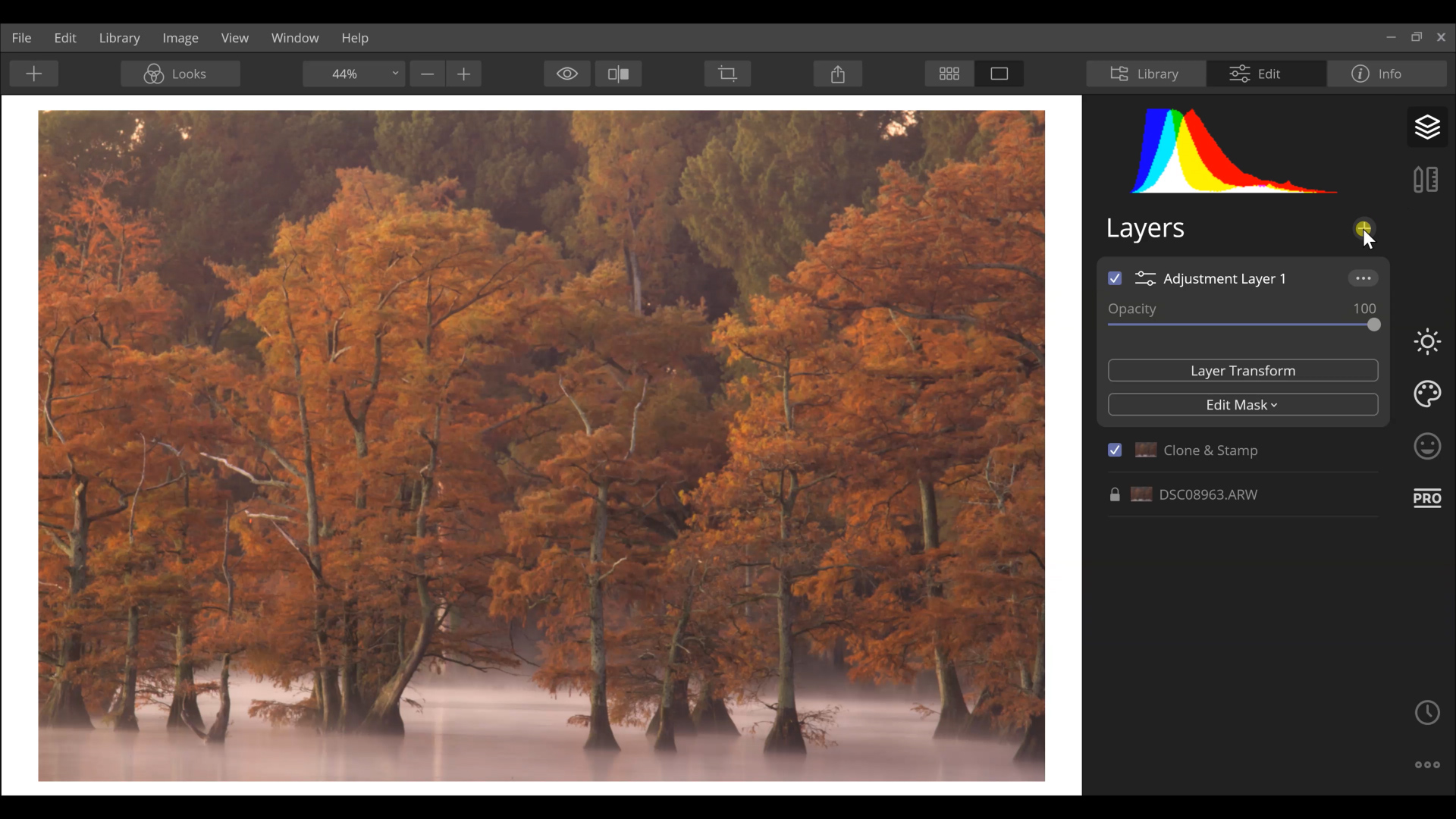Image resolution: width=1456 pixels, height=819 pixels.
Task: Select the Crop tool
Action: click(x=727, y=74)
